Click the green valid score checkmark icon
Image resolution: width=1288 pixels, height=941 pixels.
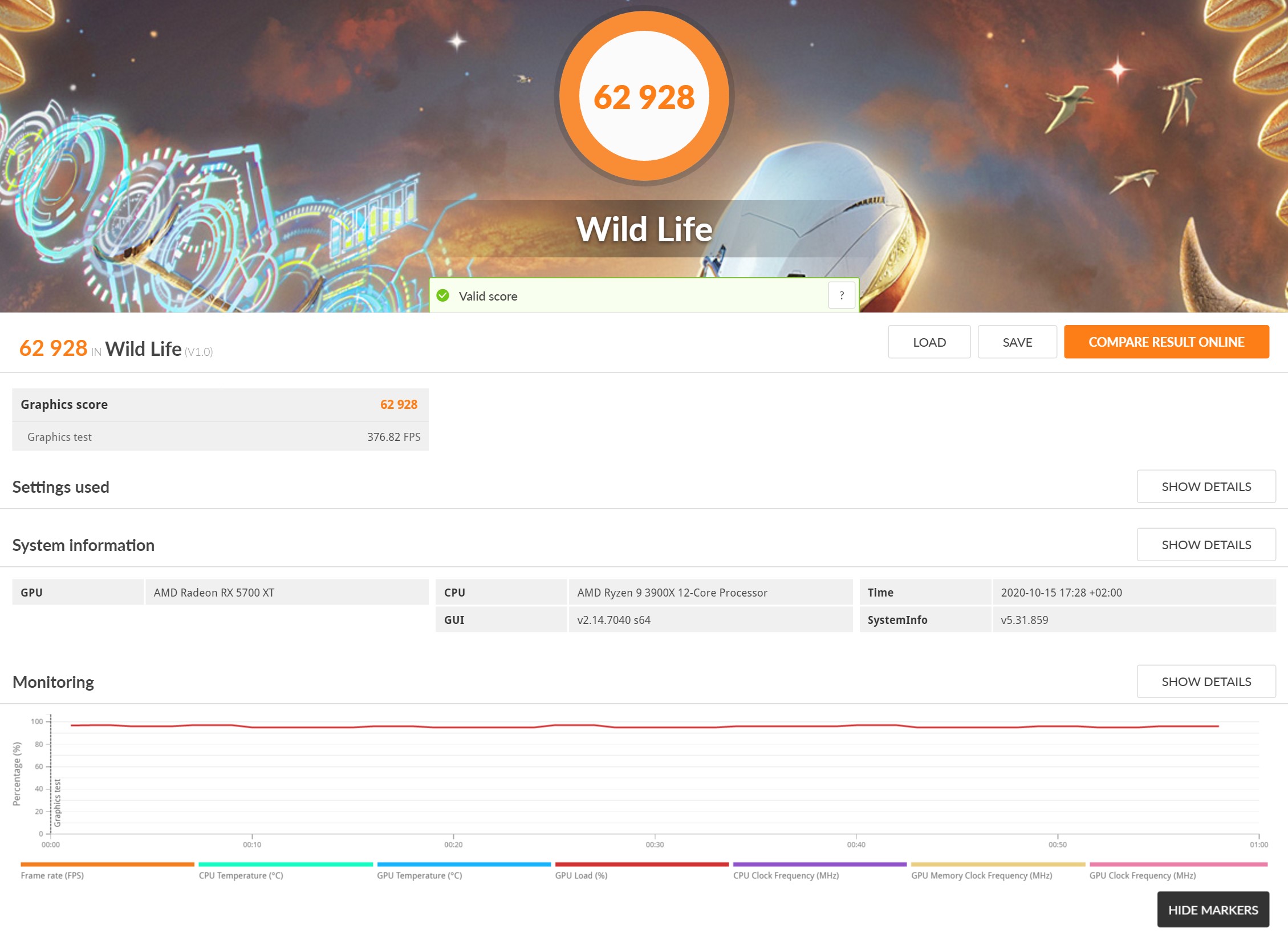coord(442,295)
